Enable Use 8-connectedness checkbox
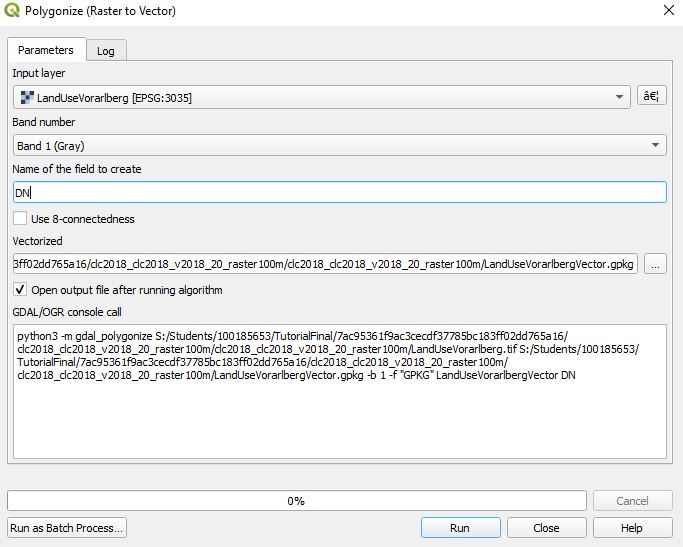 20,219
